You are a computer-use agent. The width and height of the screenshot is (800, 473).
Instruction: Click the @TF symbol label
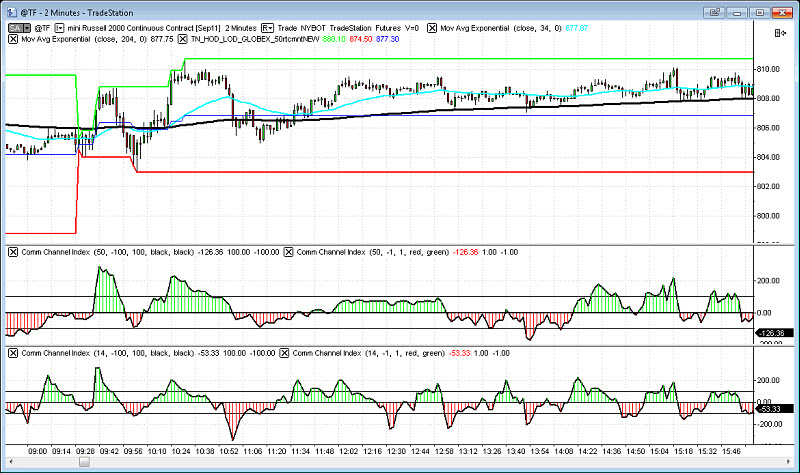(42, 28)
